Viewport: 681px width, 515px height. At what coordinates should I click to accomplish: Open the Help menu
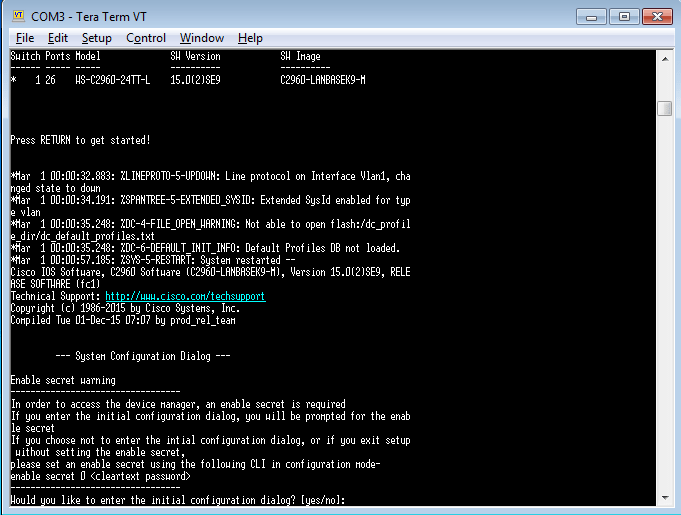coord(250,38)
